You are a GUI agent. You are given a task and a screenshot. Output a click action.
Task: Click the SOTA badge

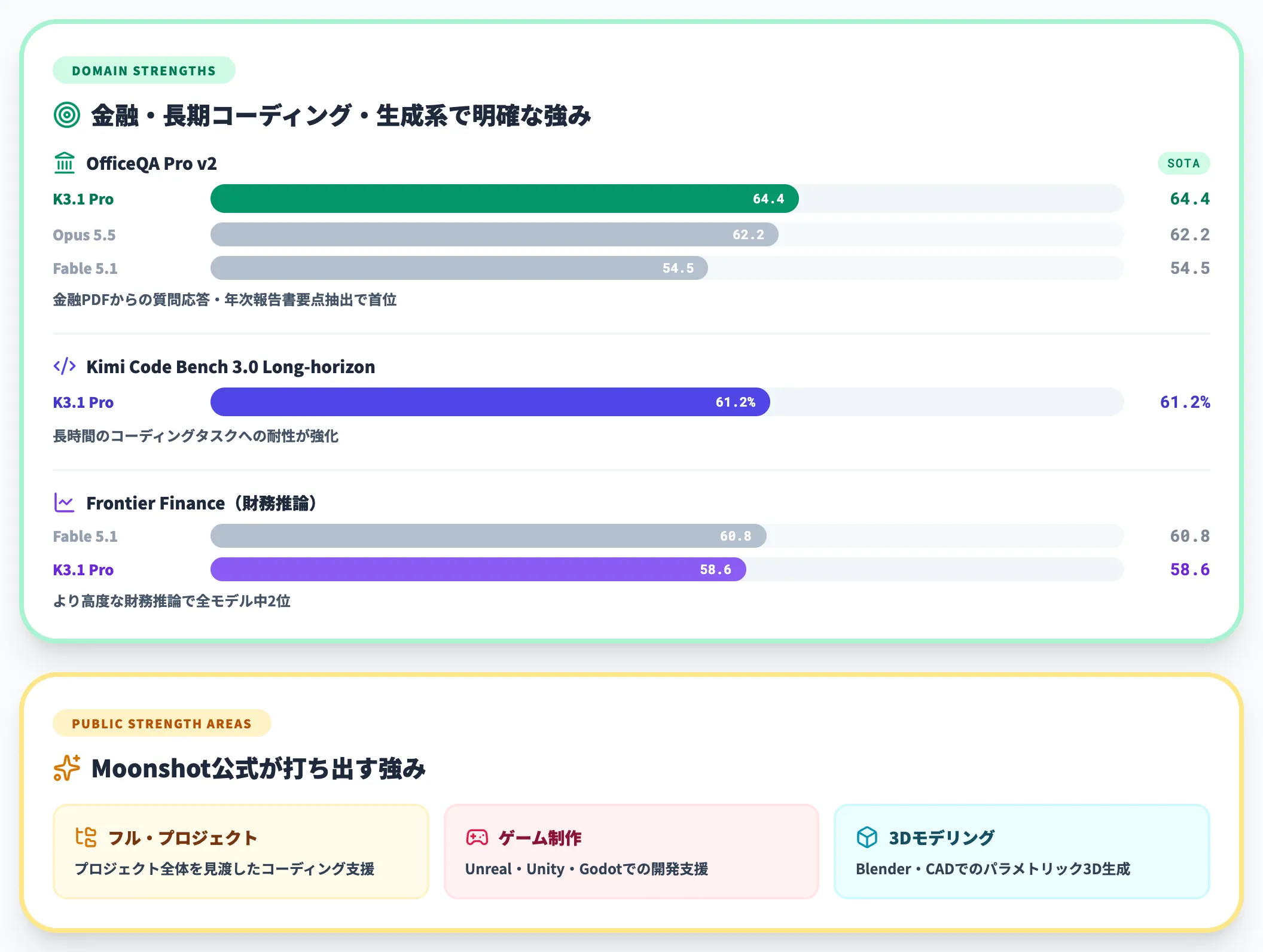coord(1183,163)
